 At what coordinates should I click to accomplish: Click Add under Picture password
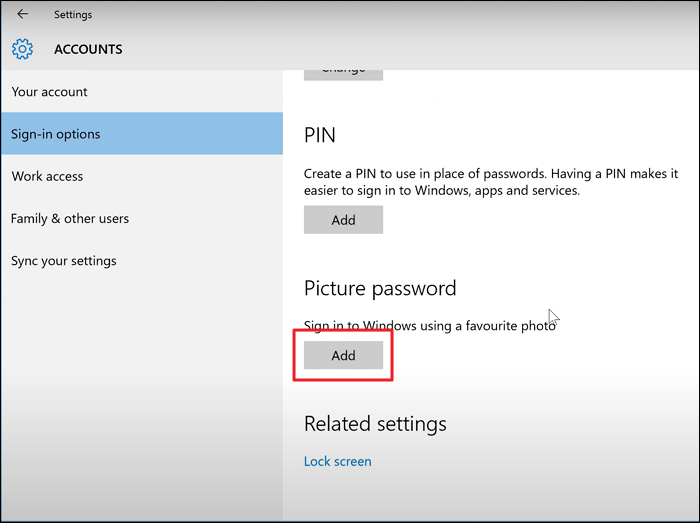pyautogui.click(x=343, y=355)
